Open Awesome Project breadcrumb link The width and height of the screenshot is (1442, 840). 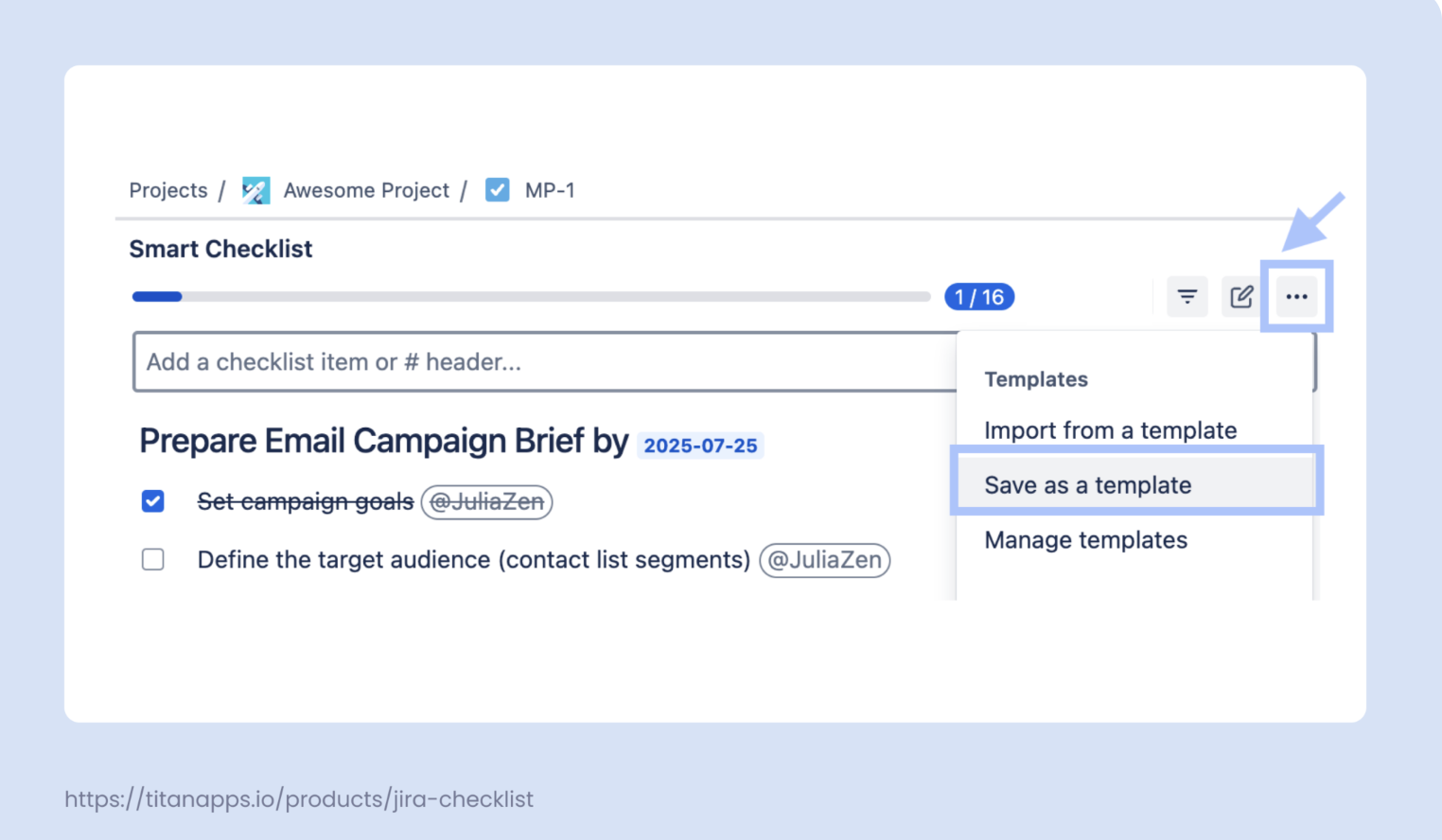[x=366, y=190]
